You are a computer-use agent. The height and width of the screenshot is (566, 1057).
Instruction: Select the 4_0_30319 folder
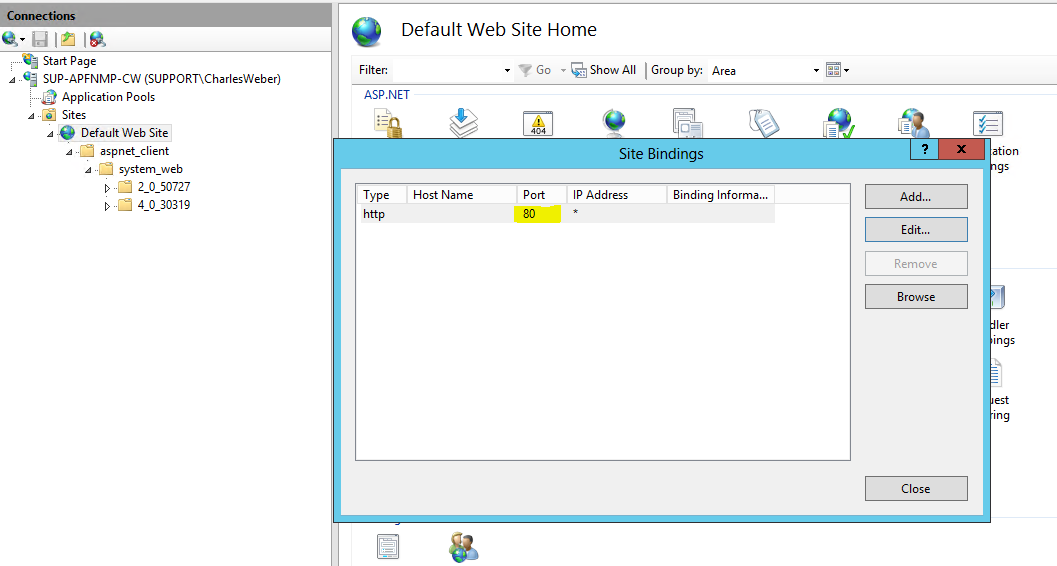[164, 205]
